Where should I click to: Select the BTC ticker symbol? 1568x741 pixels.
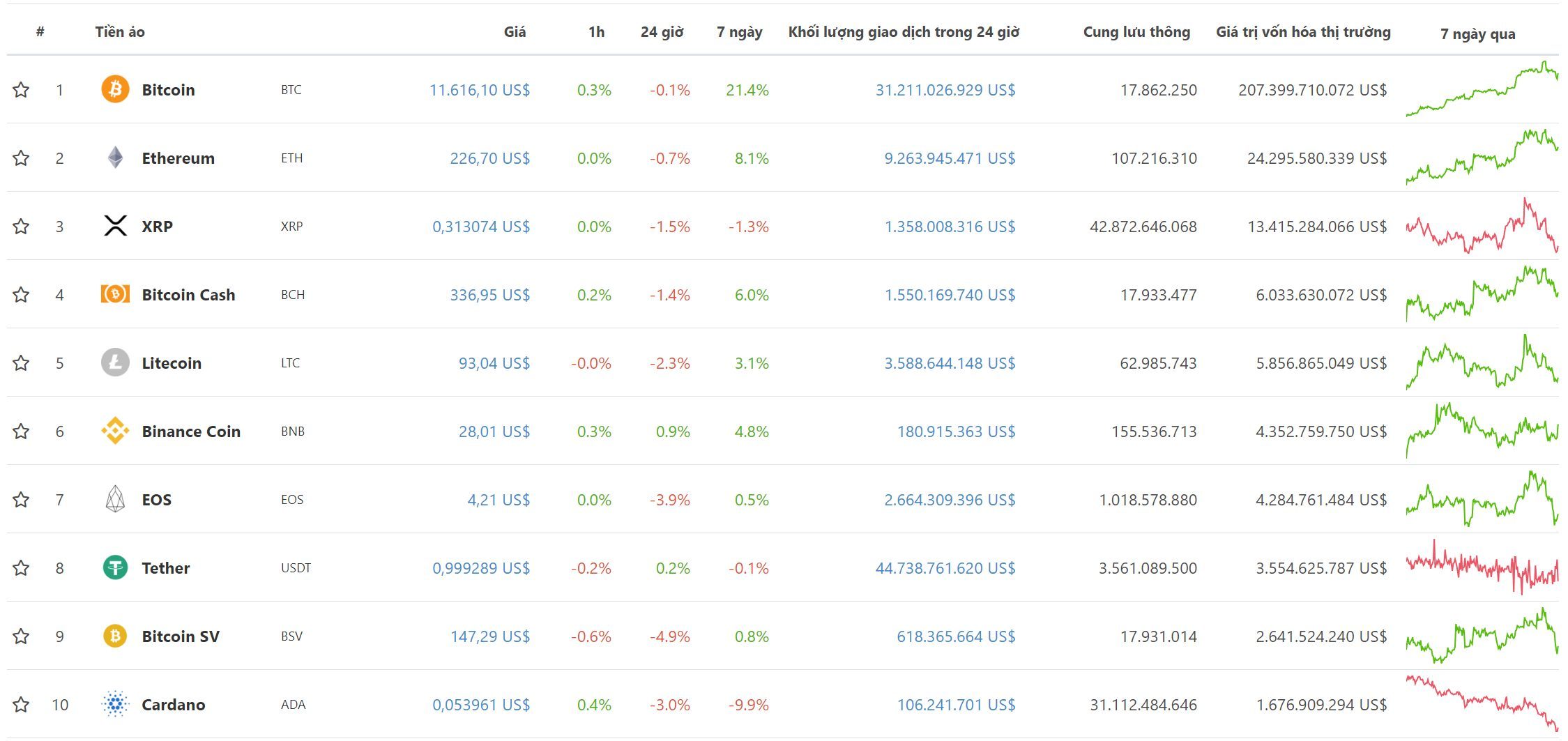291,89
